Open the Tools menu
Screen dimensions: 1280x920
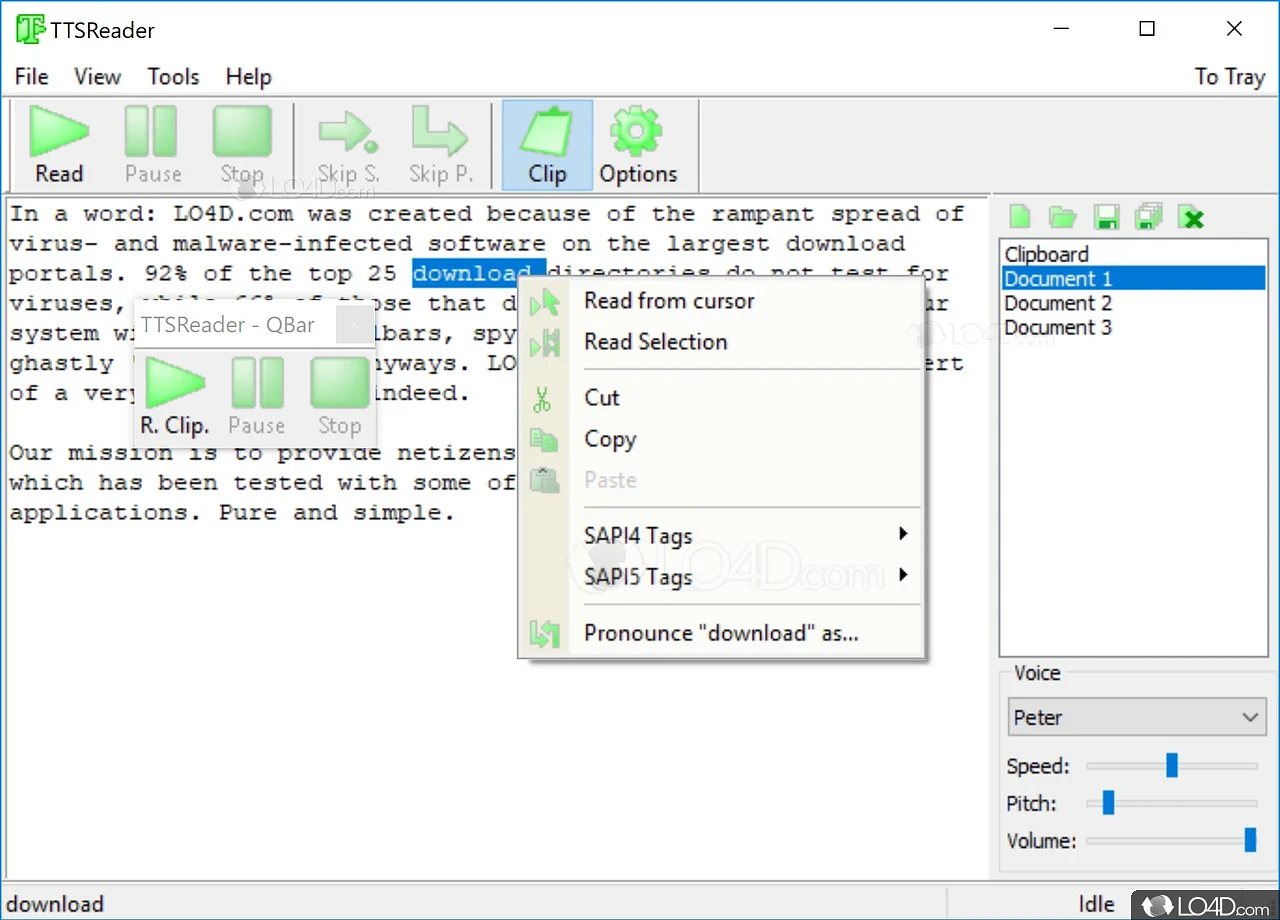(x=173, y=77)
